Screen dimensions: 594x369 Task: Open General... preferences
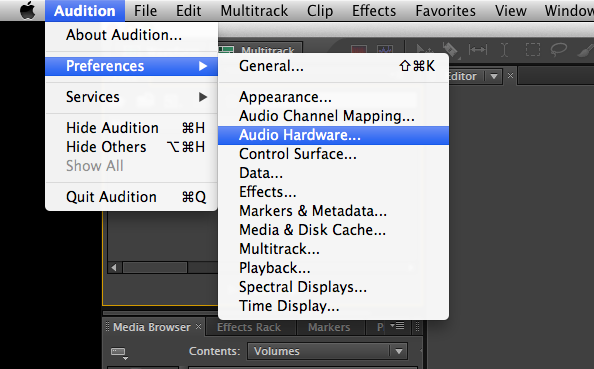(x=333, y=66)
